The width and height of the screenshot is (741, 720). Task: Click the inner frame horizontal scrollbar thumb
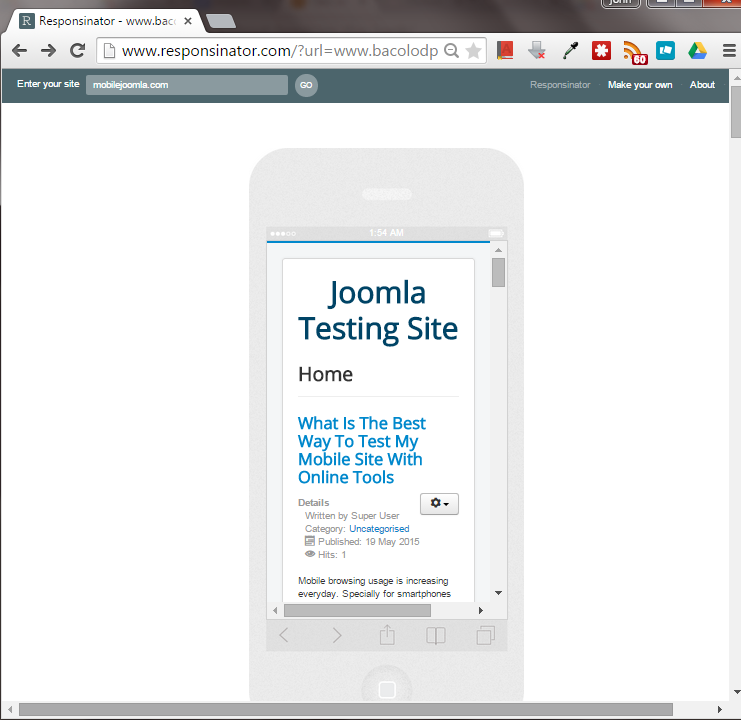[x=357, y=610]
